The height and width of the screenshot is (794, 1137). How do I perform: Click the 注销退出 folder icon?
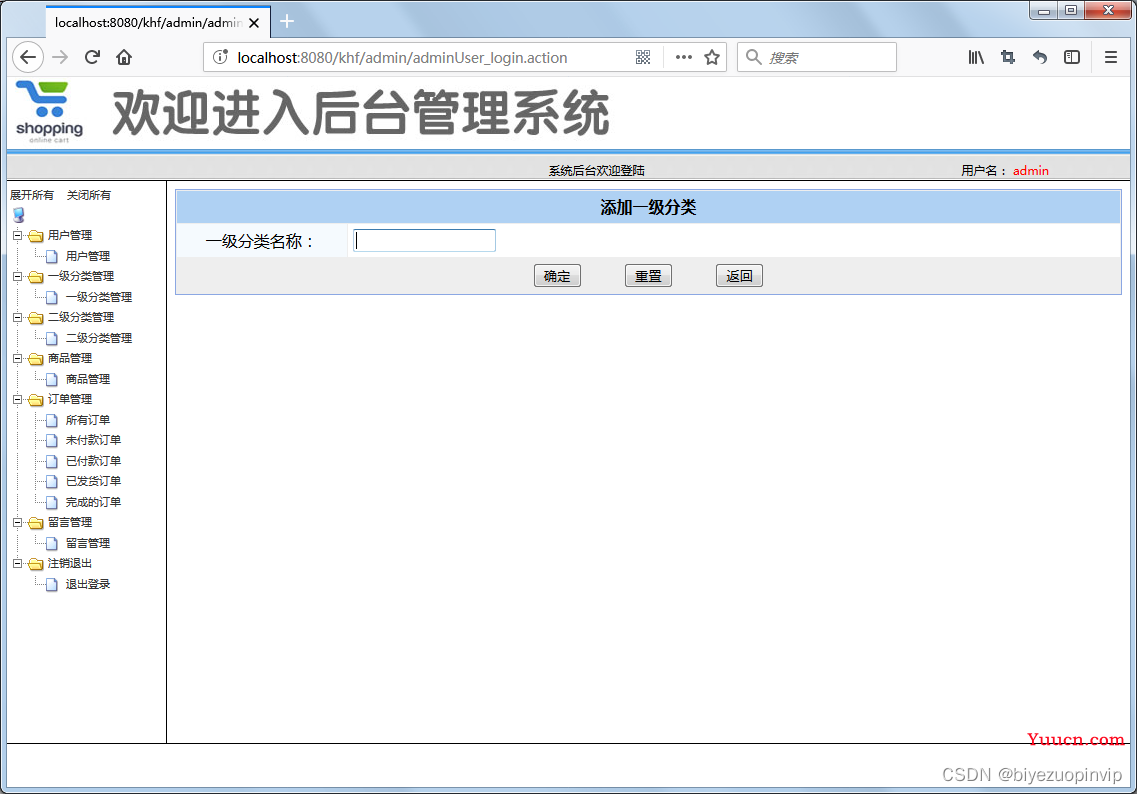tap(36, 563)
